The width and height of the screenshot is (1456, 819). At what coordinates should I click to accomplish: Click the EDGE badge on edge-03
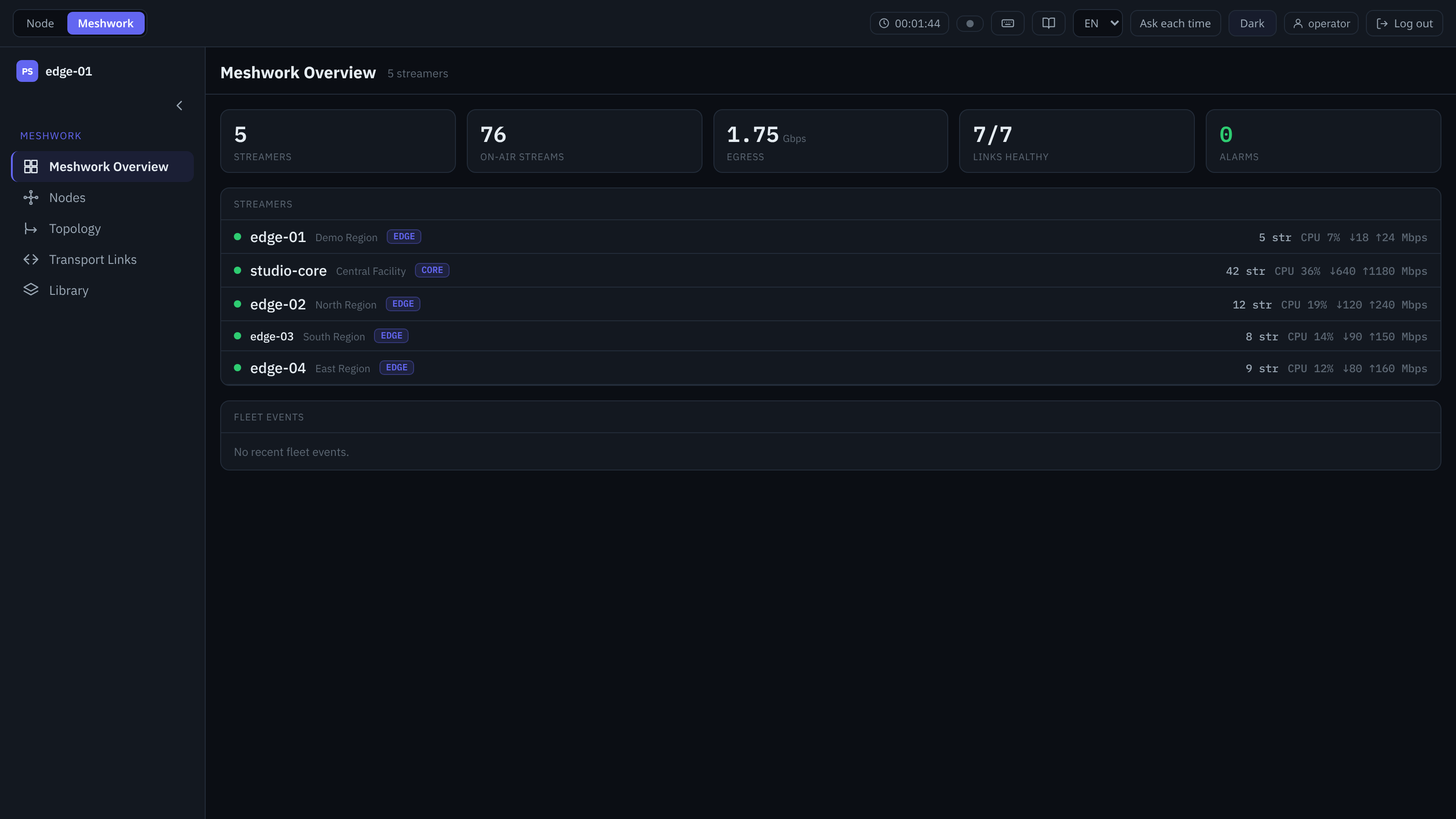click(391, 336)
